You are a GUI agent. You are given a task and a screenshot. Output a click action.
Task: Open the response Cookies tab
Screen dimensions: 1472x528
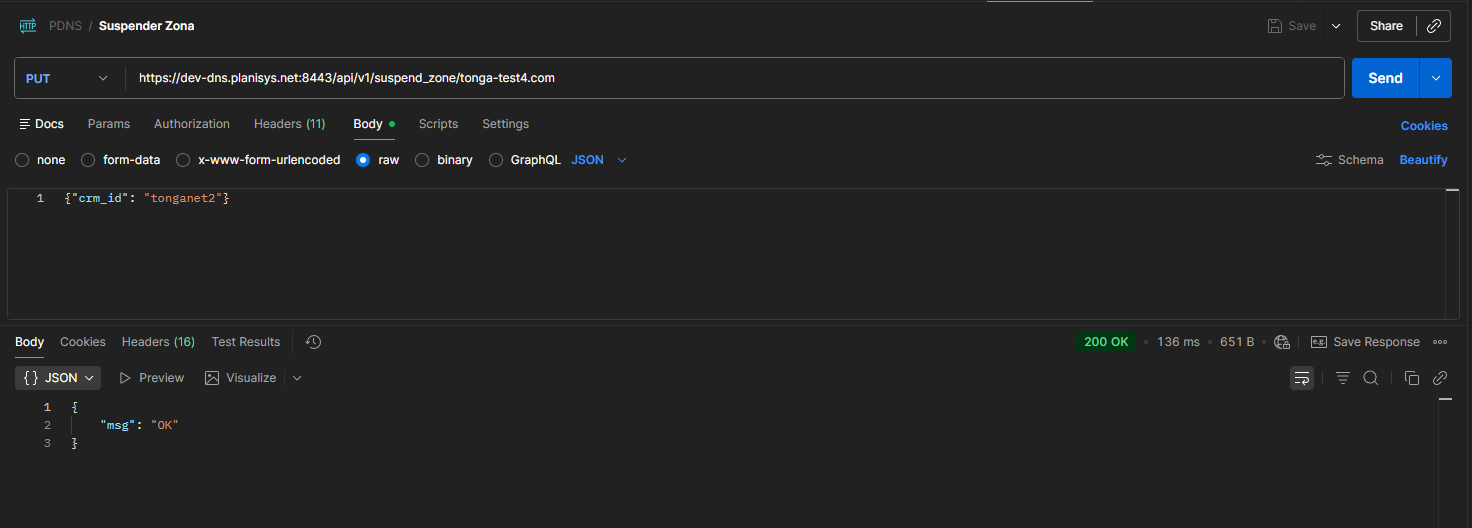pos(82,342)
